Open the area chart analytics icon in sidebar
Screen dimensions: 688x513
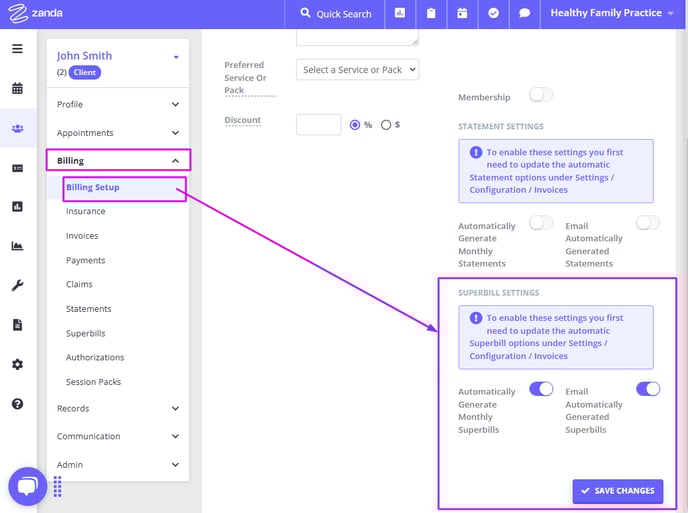pyautogui.click(x=18, y=246)
